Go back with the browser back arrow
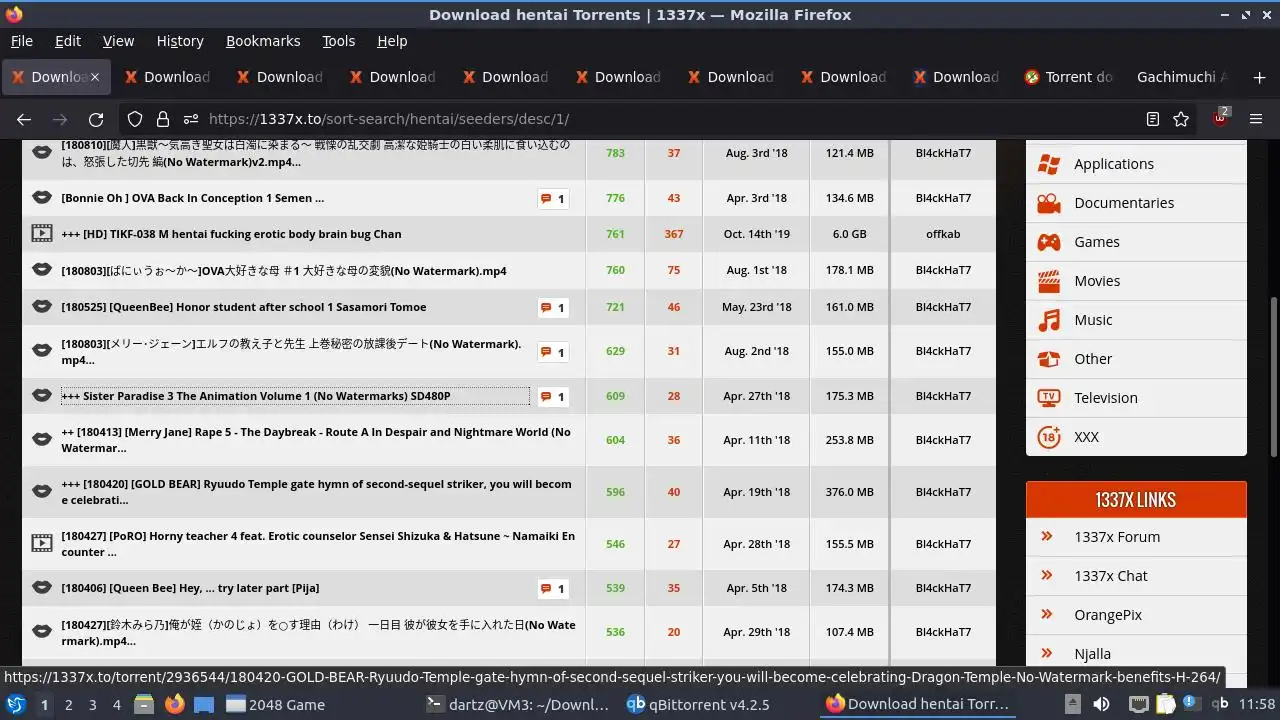1280x720 pixels. pos(24,119)
